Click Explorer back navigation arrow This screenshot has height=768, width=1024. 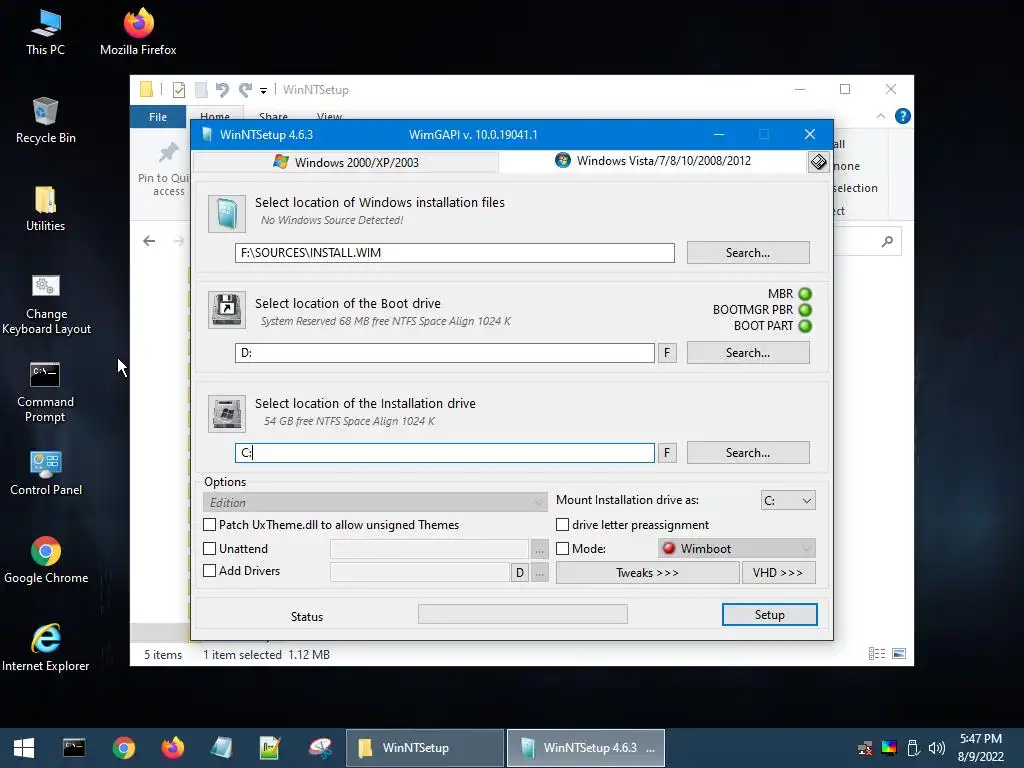pos(149,241)
